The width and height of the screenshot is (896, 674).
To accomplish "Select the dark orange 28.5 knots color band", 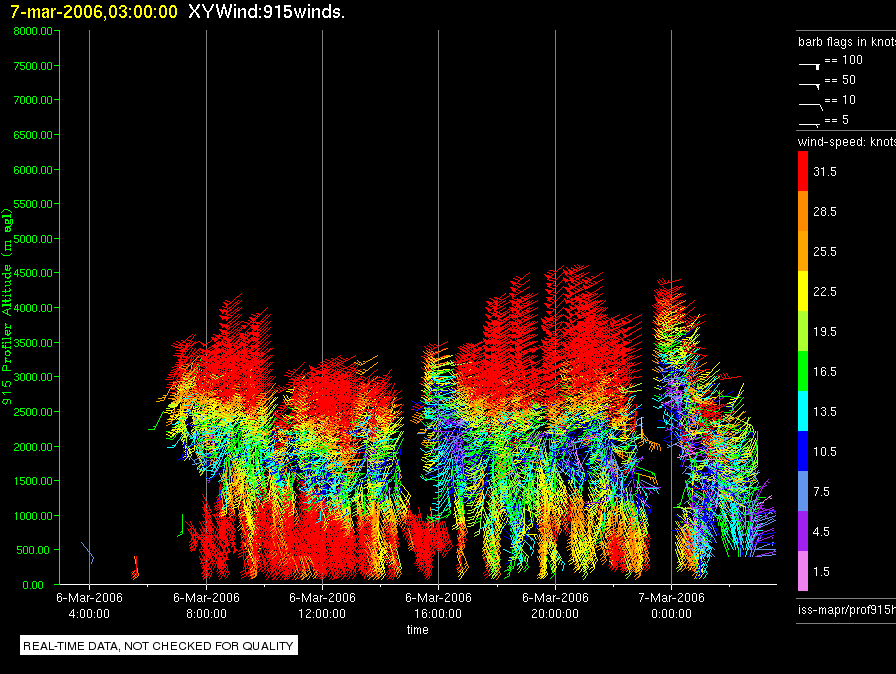I will (803, 211).
